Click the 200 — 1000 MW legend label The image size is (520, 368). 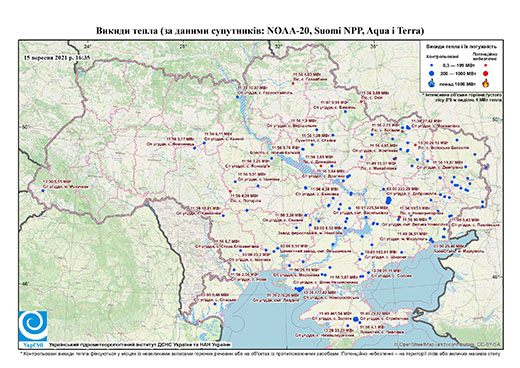point(459,73)
